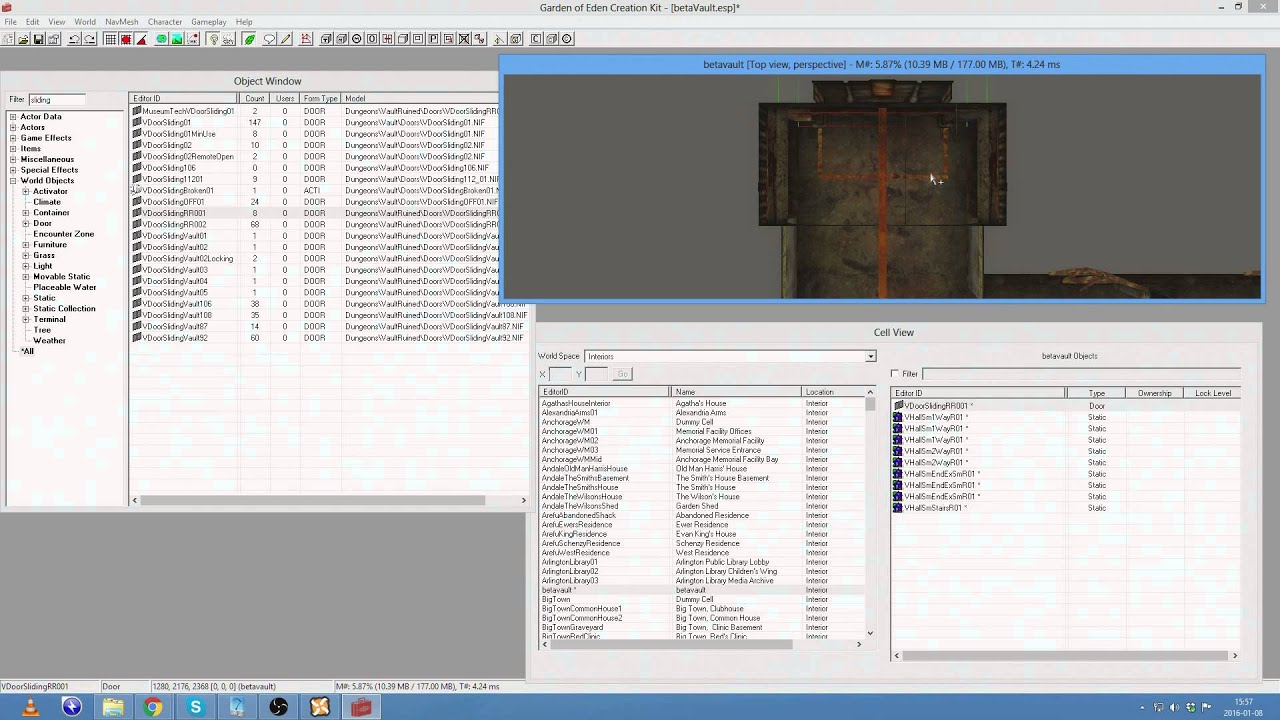Sort the cell list by Name column
Viewport: 1280px width, 720px height.
coord(736,392)
